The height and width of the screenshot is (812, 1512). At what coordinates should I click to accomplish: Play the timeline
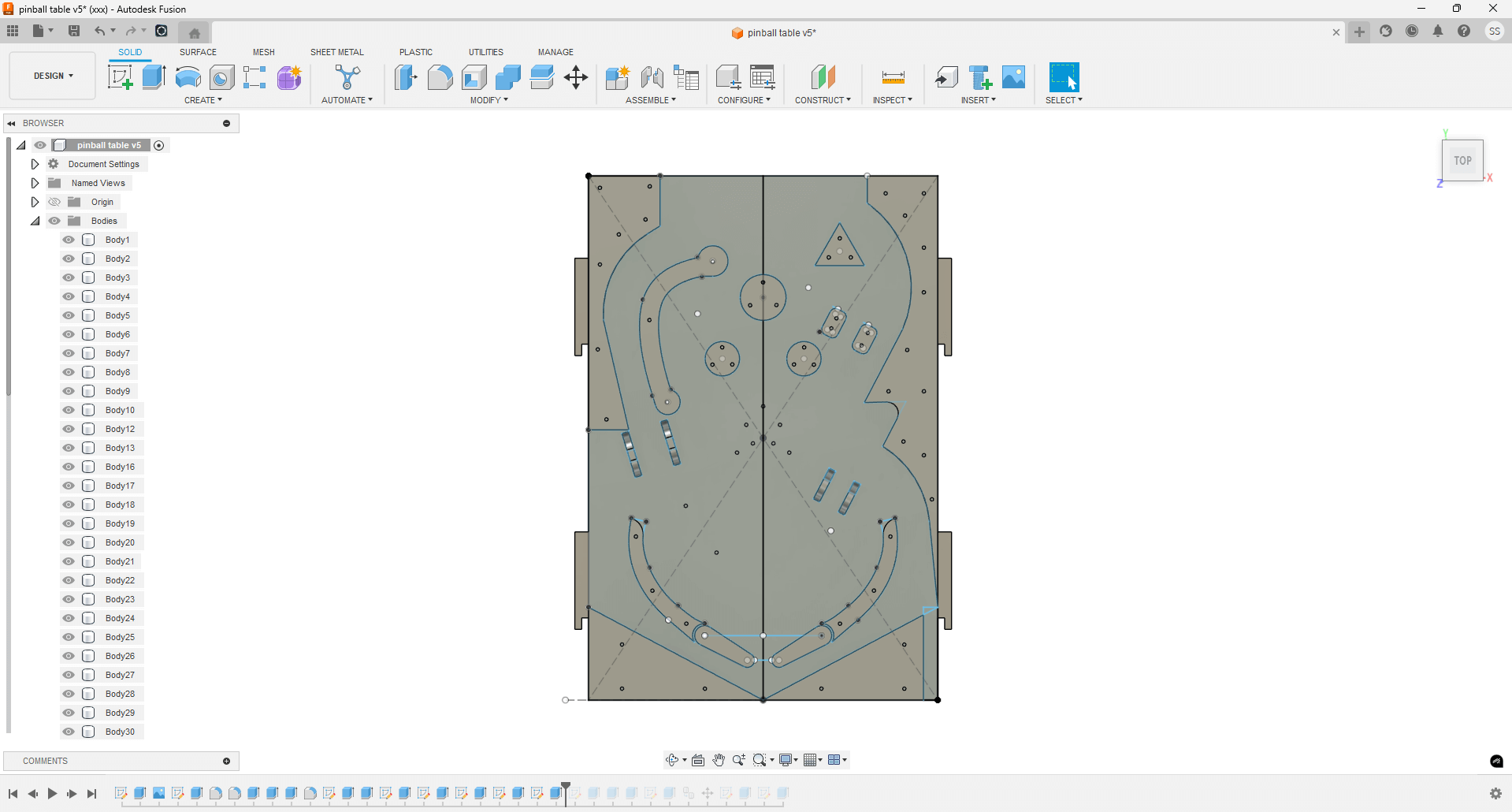pyautogui.click(x=52, y=794)
